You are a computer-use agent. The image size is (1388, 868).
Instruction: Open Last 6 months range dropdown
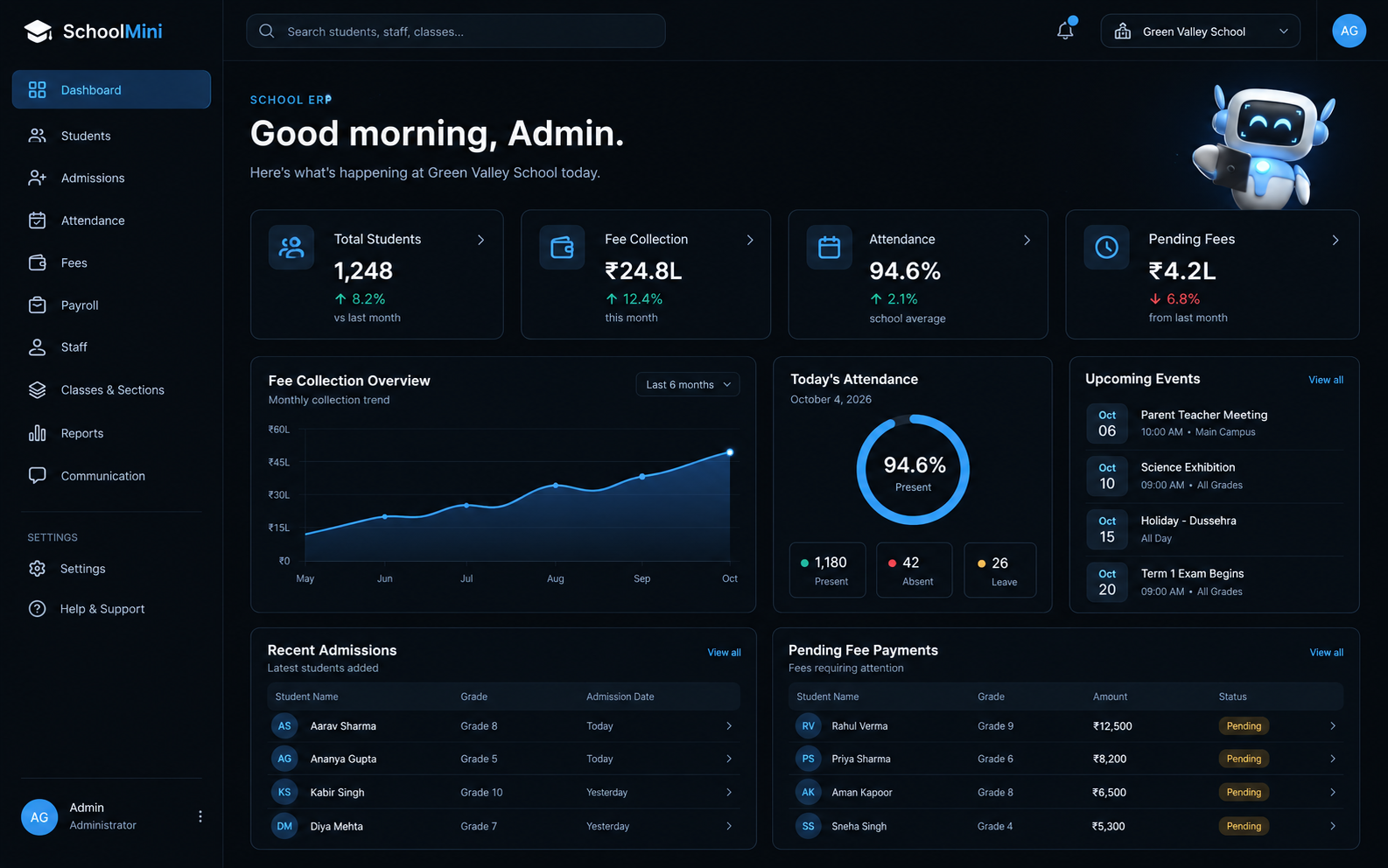click(688, 385)
